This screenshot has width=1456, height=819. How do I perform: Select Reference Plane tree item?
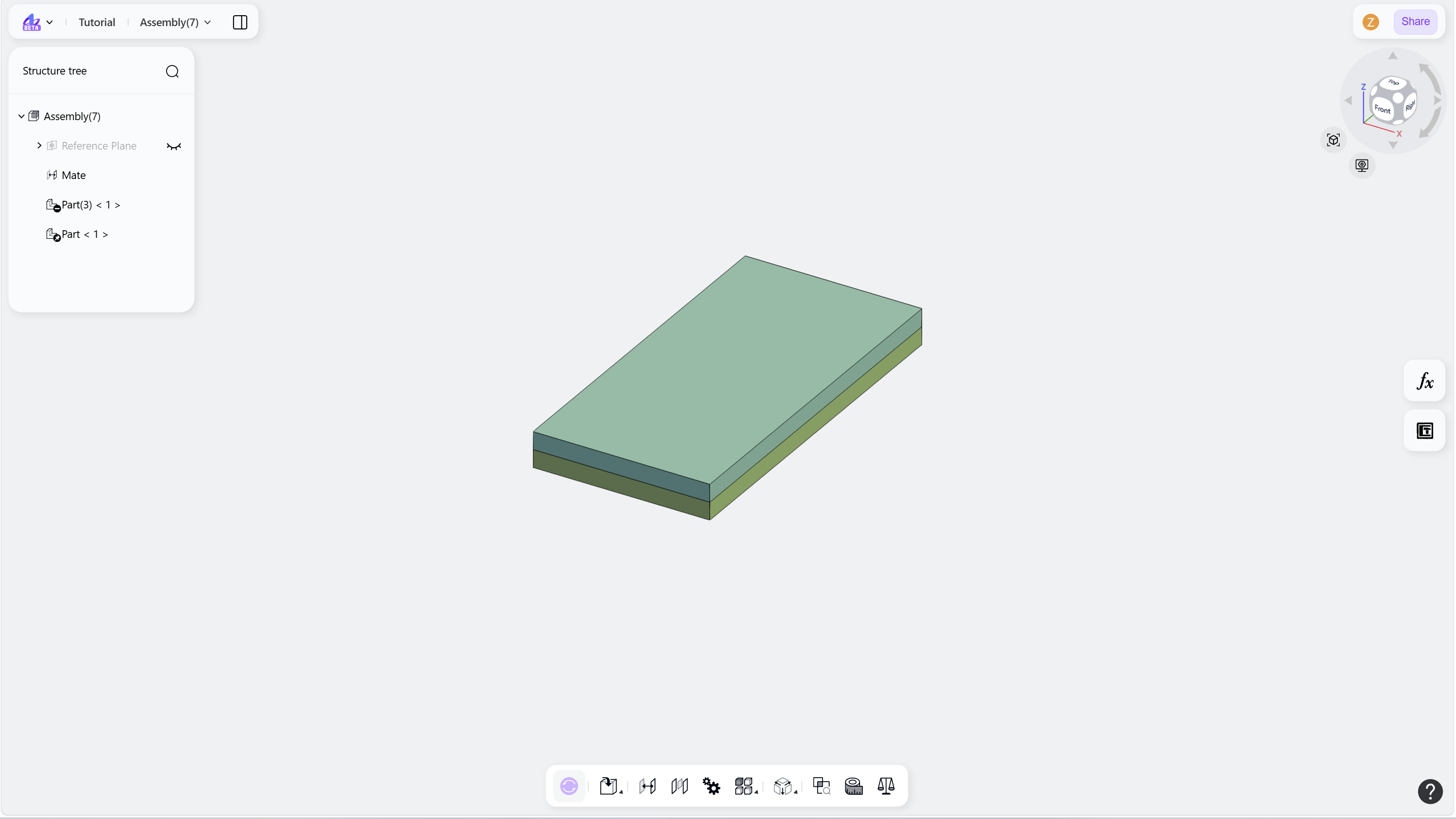pos(99,146)
